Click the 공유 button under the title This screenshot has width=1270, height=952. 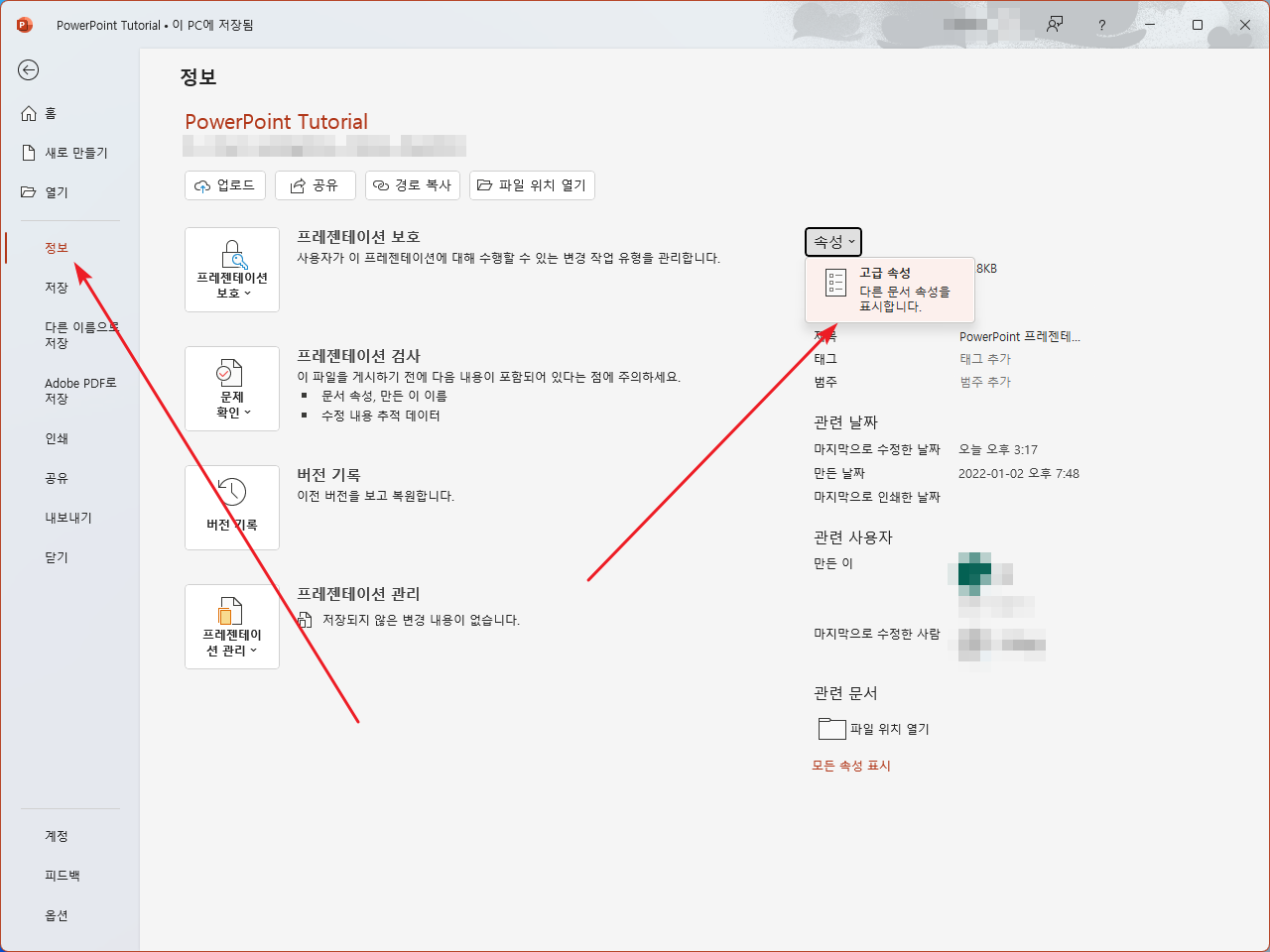point(316,185)
